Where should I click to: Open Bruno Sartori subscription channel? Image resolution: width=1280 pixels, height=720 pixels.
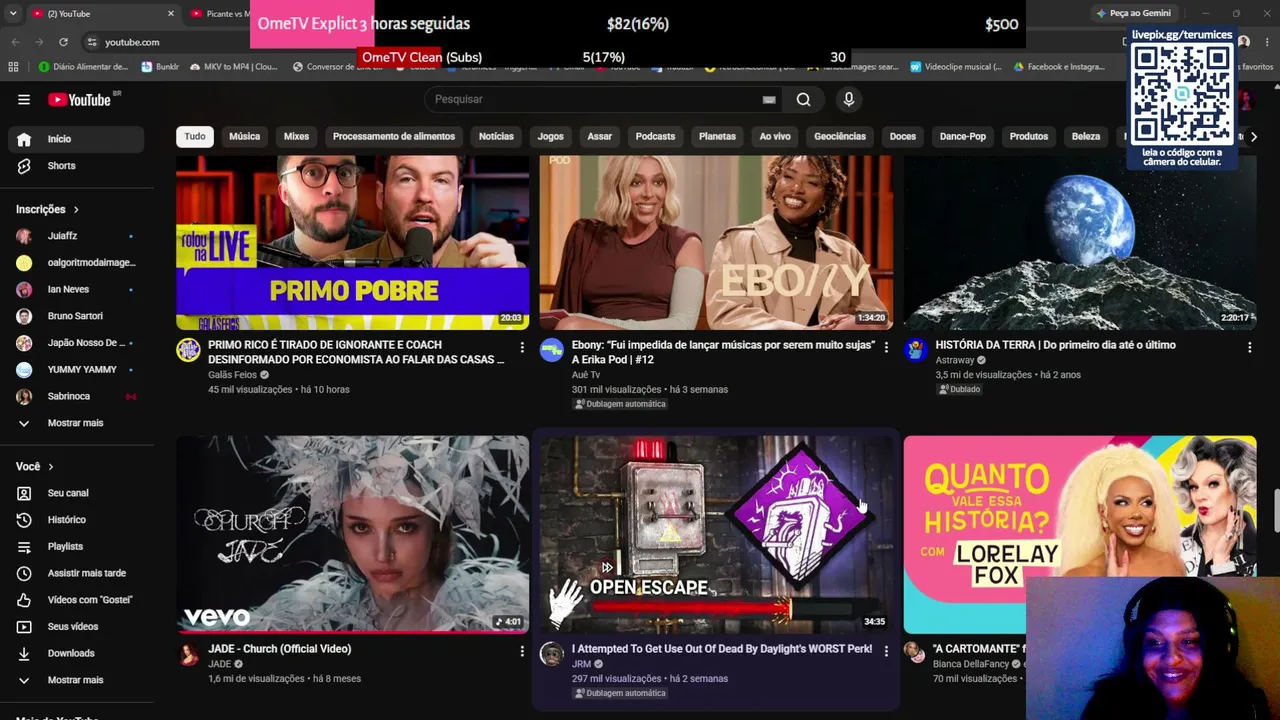(x=77, y=316)
